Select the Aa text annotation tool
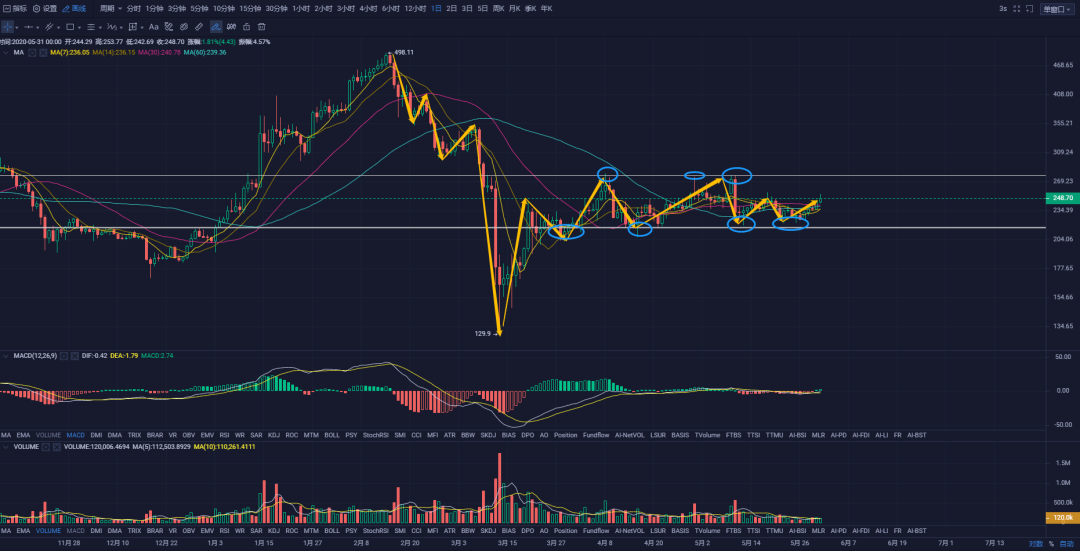Screen dimensions: 1080x551 point(154,27)
